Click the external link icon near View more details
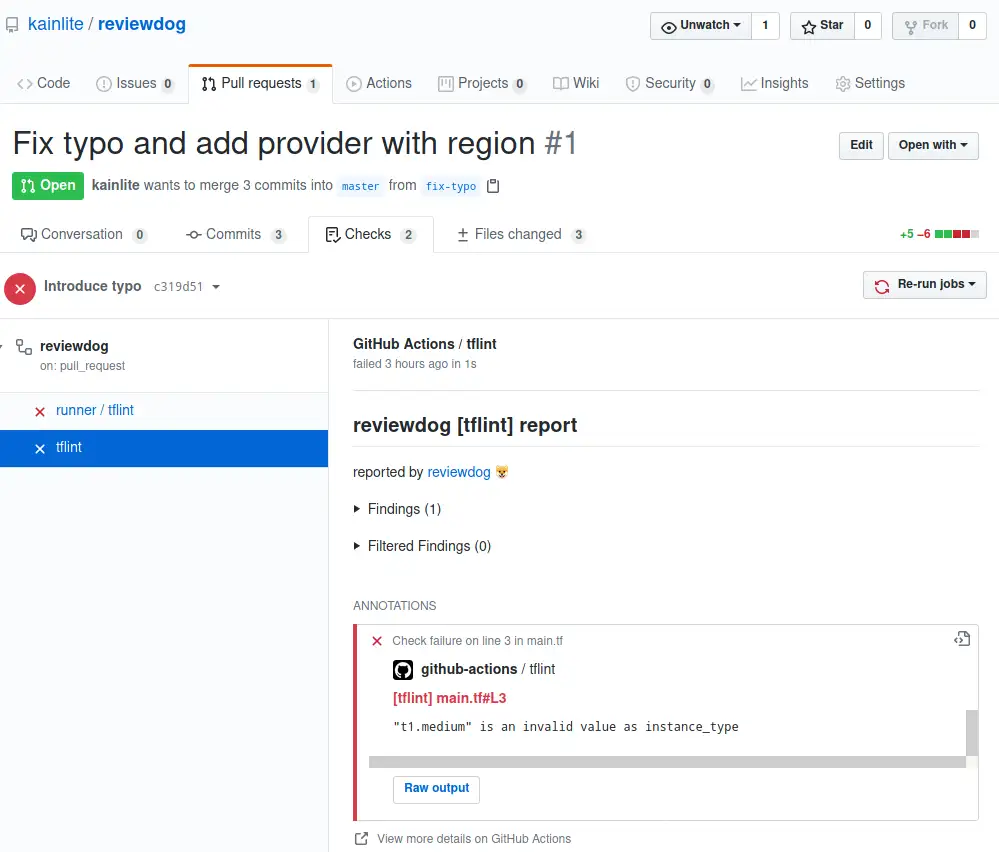Image resolution: width=999 pixels, height=852 pixels. tap(361, 839)
